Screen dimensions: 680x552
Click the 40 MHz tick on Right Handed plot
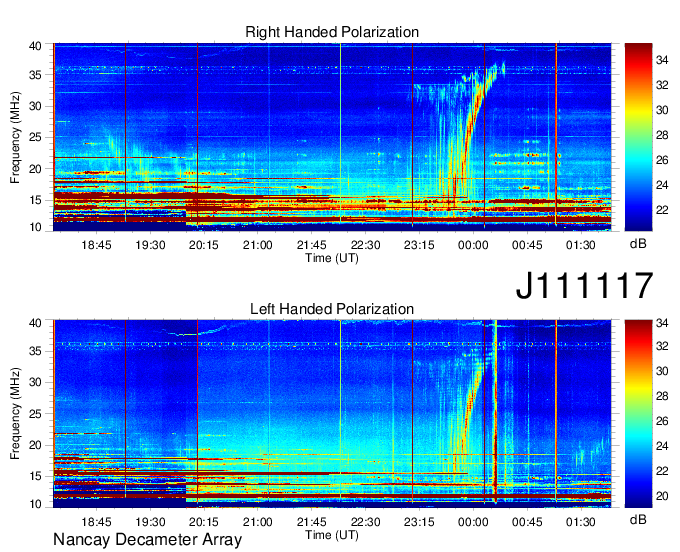click(x=35, y=46)
